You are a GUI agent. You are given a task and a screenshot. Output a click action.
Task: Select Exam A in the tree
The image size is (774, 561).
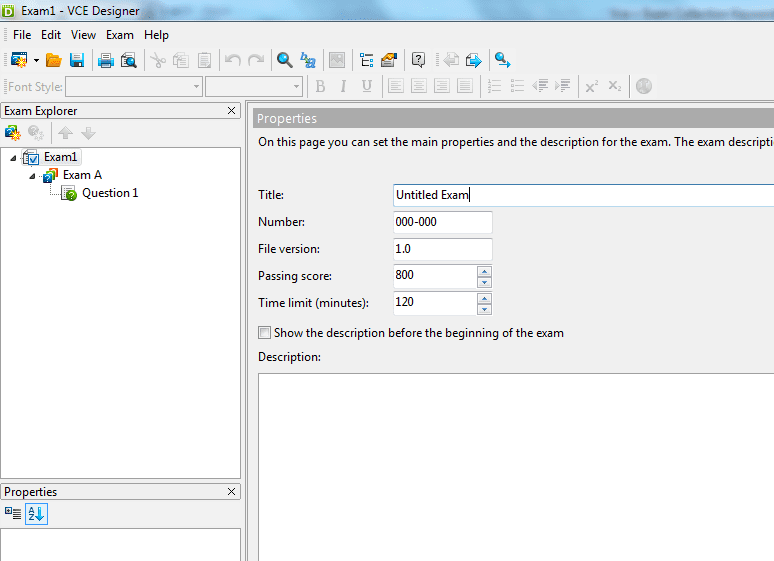[x=82, y=175]
